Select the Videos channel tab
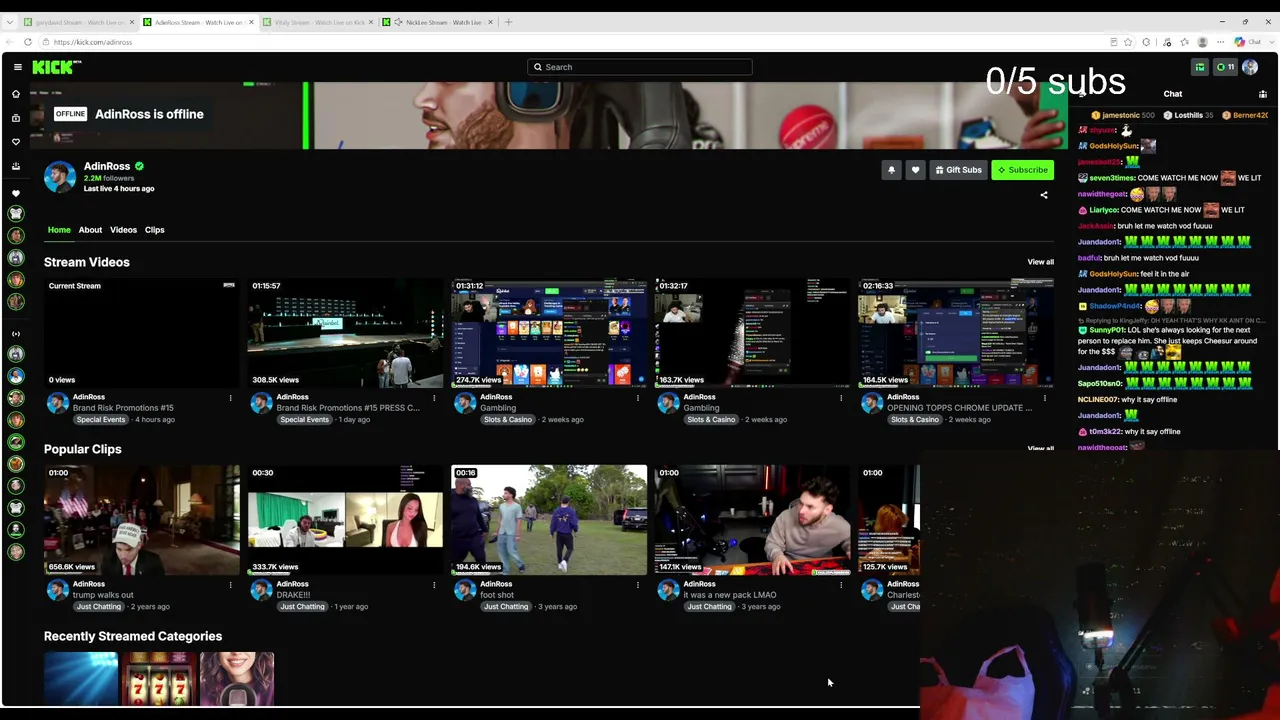The image size is (1280, 720). tap(123, 230)
